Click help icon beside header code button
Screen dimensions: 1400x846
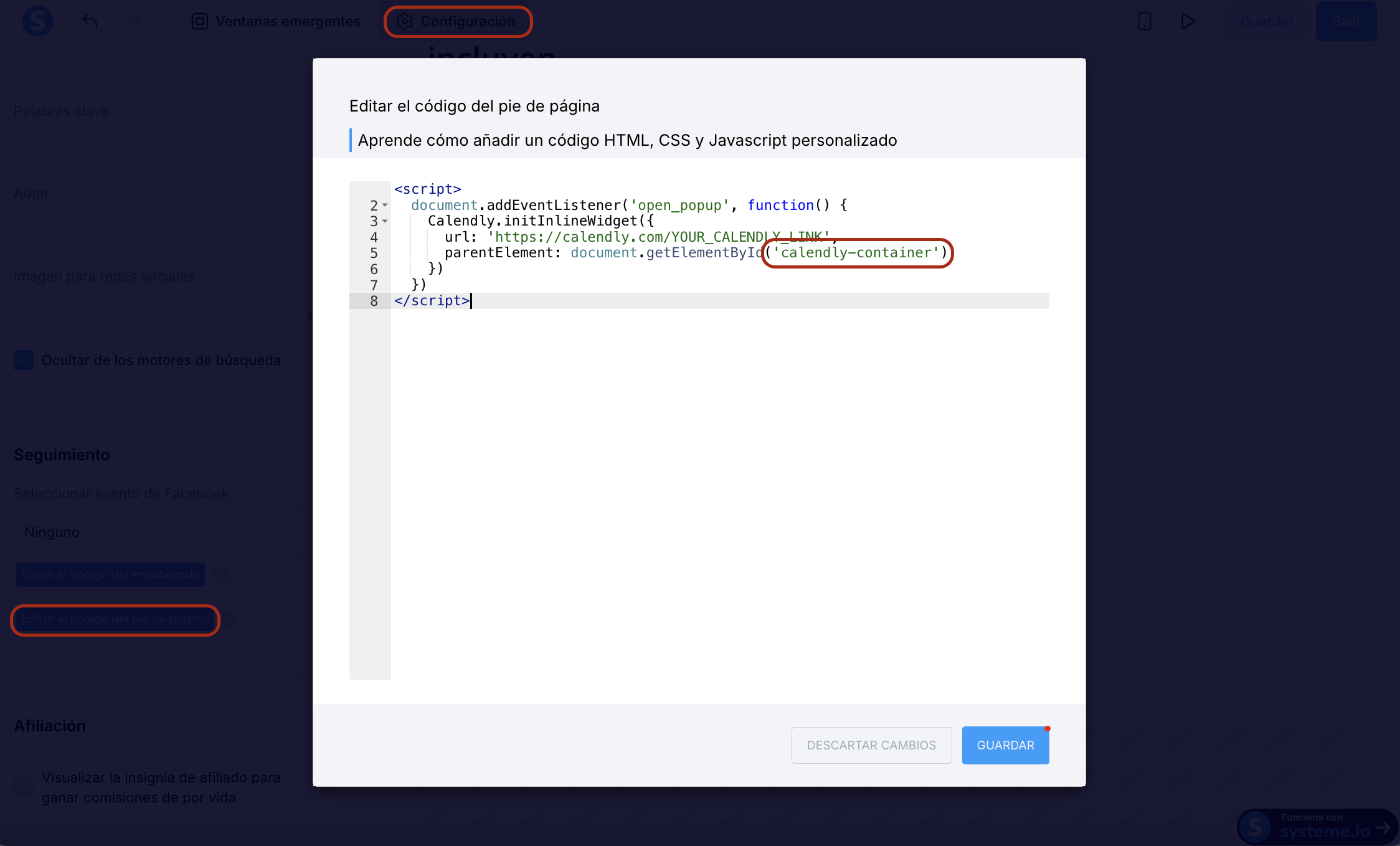(220, 574)
